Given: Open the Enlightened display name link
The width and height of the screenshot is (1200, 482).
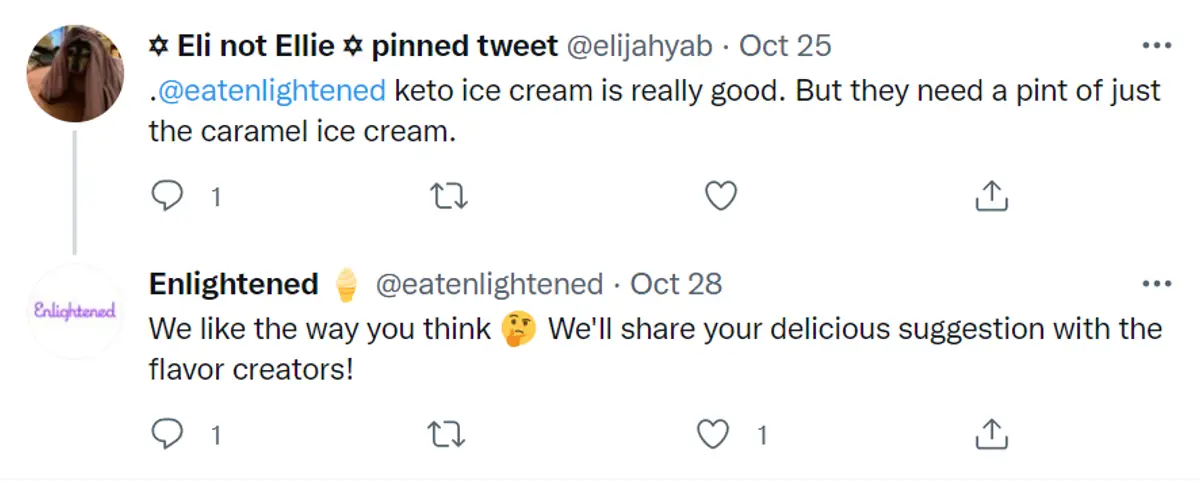Looking at the screenshot, I should (233, 284).
